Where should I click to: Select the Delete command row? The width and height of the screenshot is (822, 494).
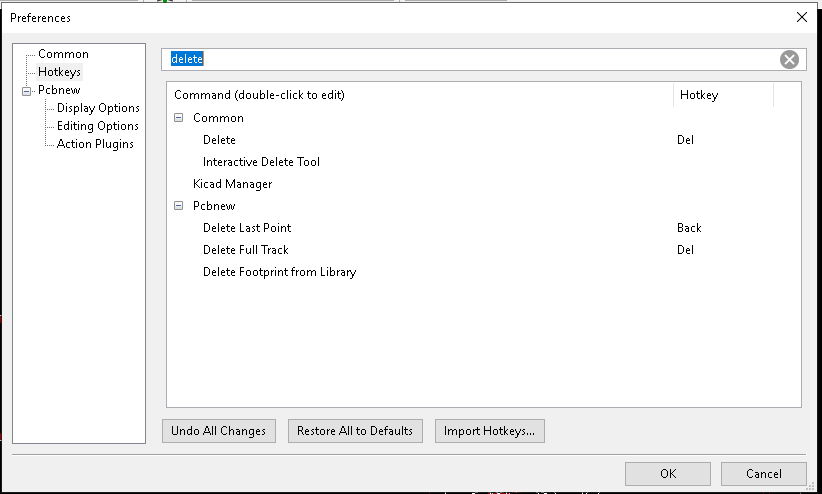click(x=484, y=140)
